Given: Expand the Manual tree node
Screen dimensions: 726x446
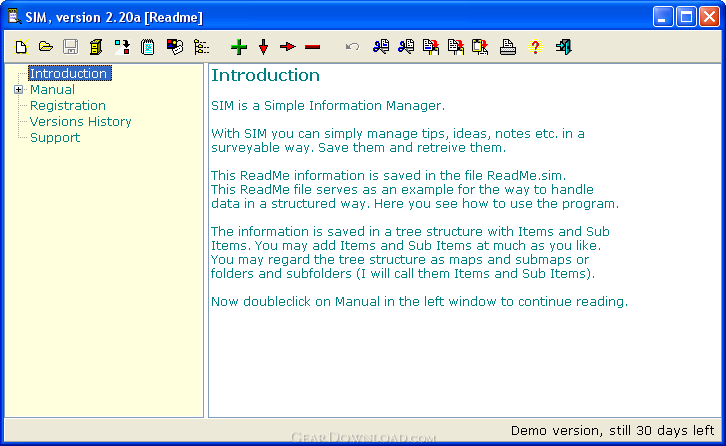Looking at the screenshot, I should tap(18, 89).
